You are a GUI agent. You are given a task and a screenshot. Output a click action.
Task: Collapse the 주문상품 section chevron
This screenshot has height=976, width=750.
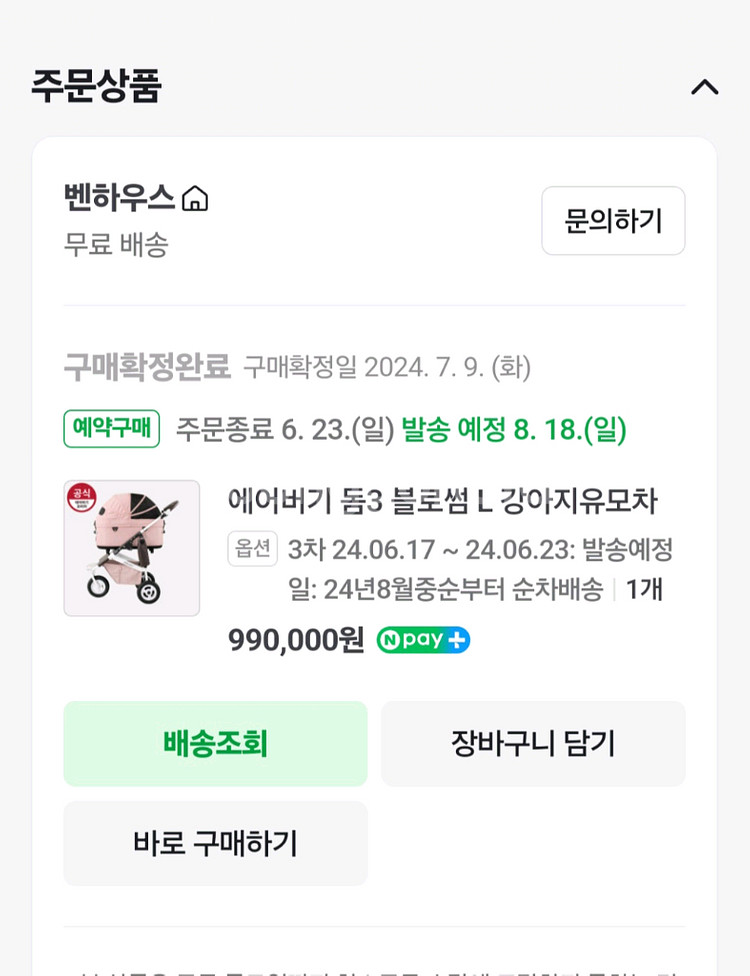click(704, 87)
